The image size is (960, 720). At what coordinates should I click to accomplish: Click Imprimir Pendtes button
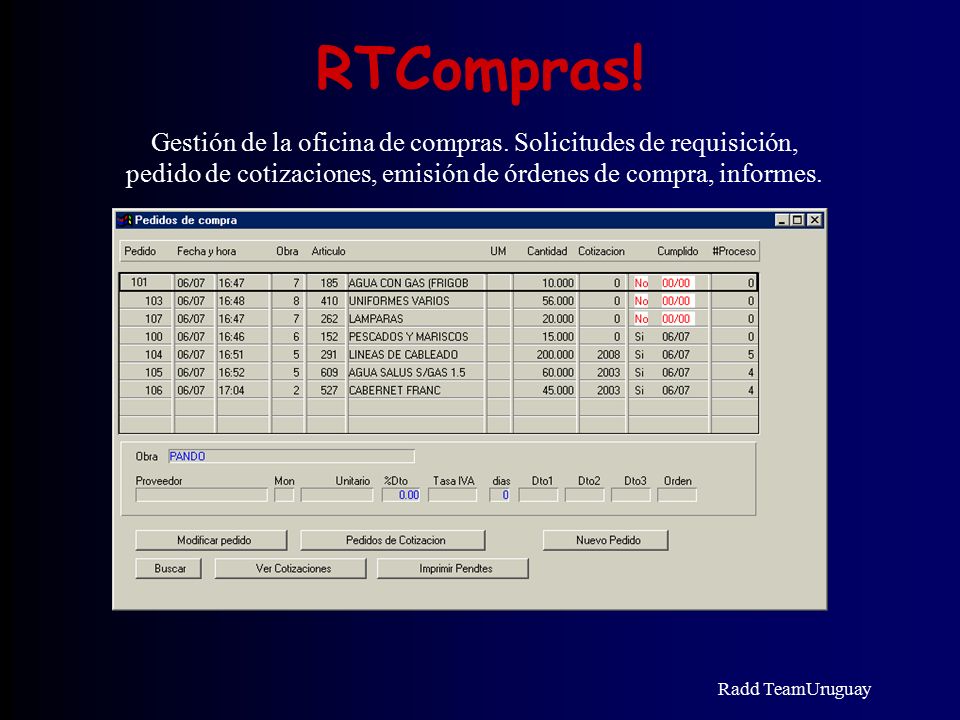click(x=453, y=568)
